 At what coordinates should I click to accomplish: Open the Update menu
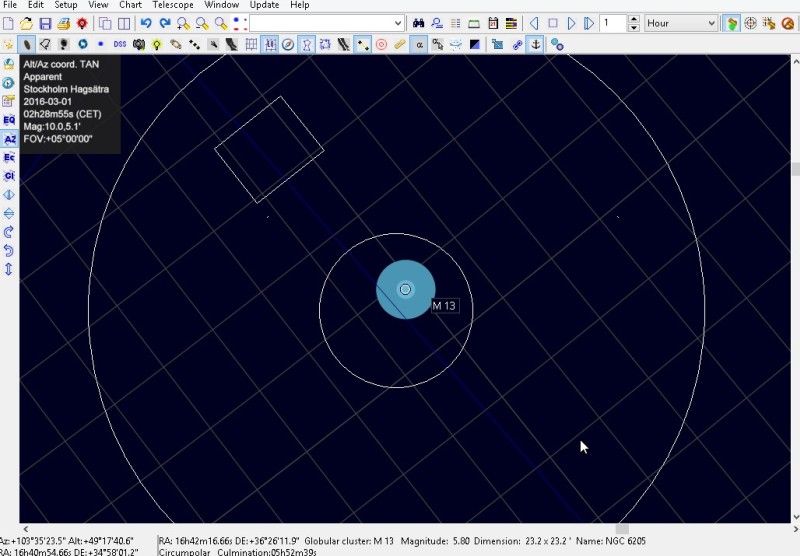tap(264, 5)
